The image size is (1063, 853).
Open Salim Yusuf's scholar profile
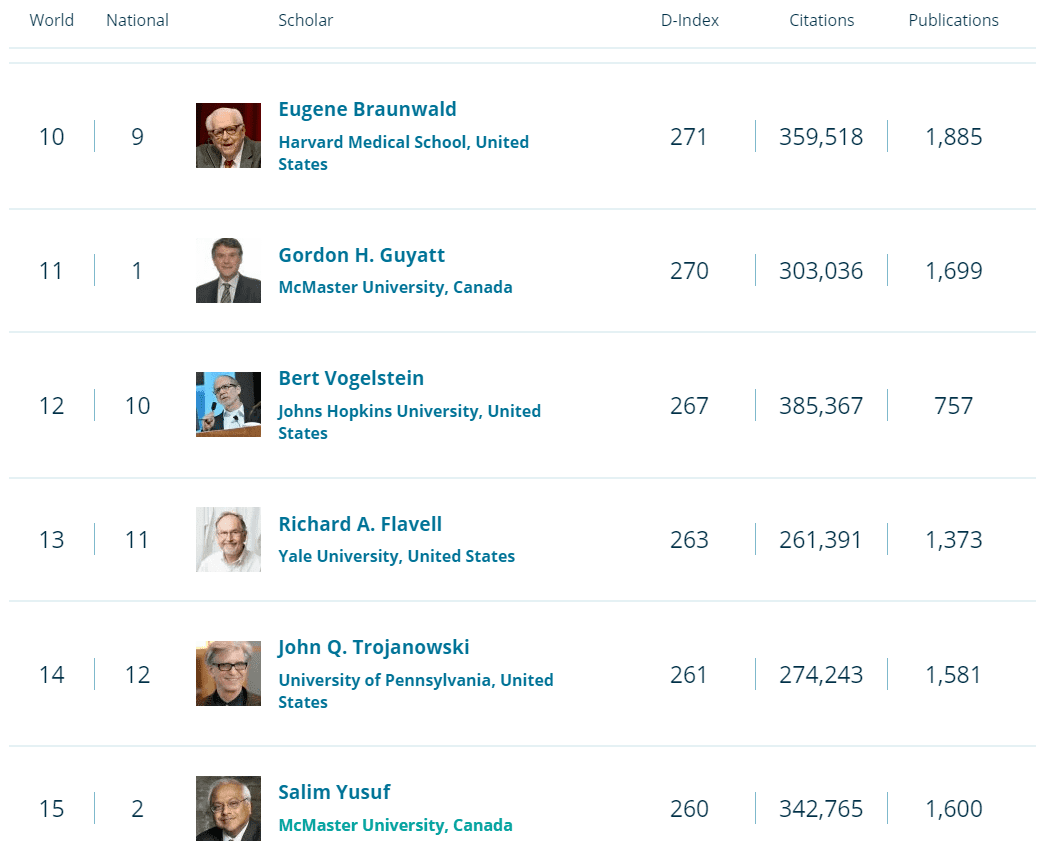click(334, 791)
